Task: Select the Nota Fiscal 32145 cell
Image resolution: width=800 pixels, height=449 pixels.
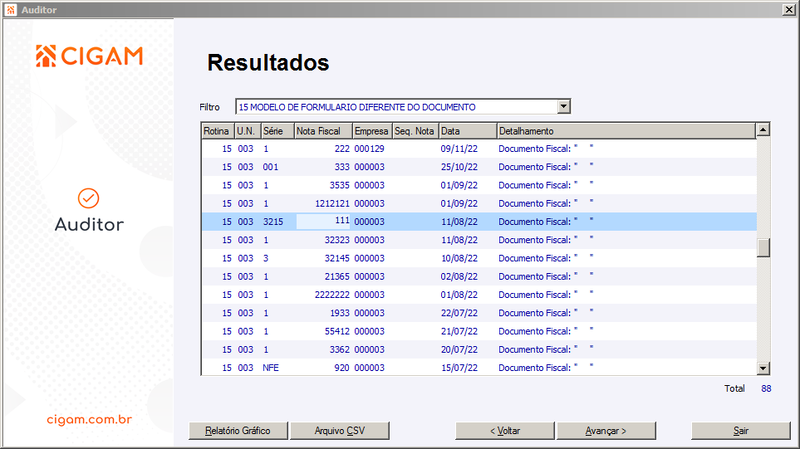Action: 323,258
